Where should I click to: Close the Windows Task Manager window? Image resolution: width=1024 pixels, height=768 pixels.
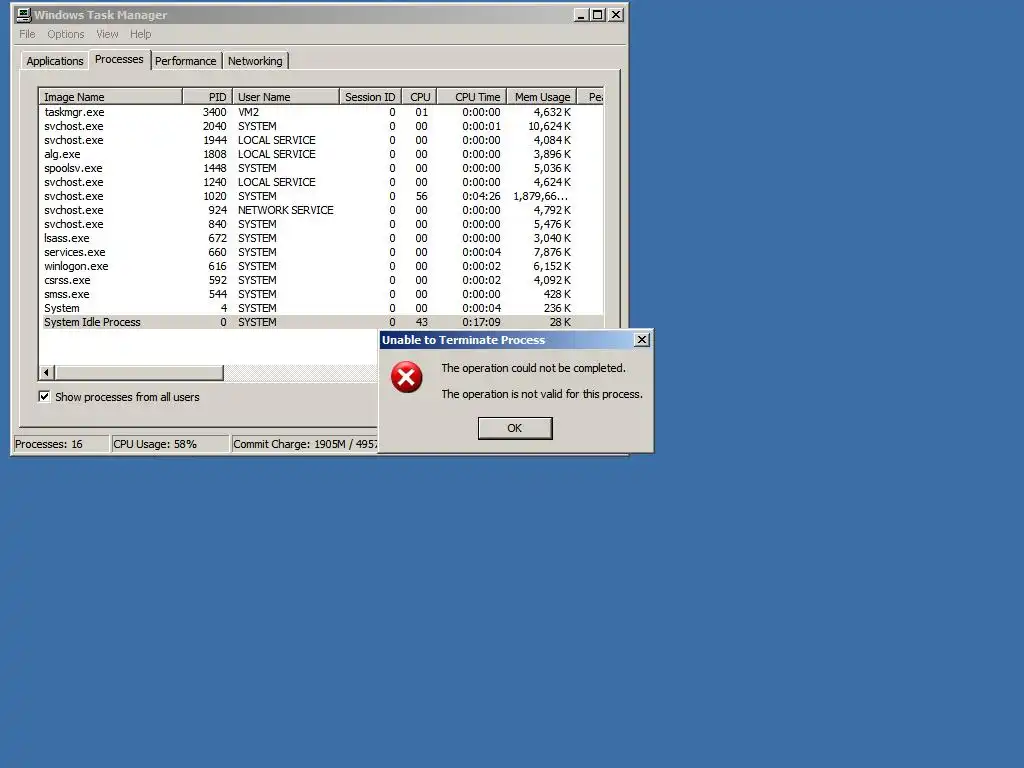click(616, 14)
